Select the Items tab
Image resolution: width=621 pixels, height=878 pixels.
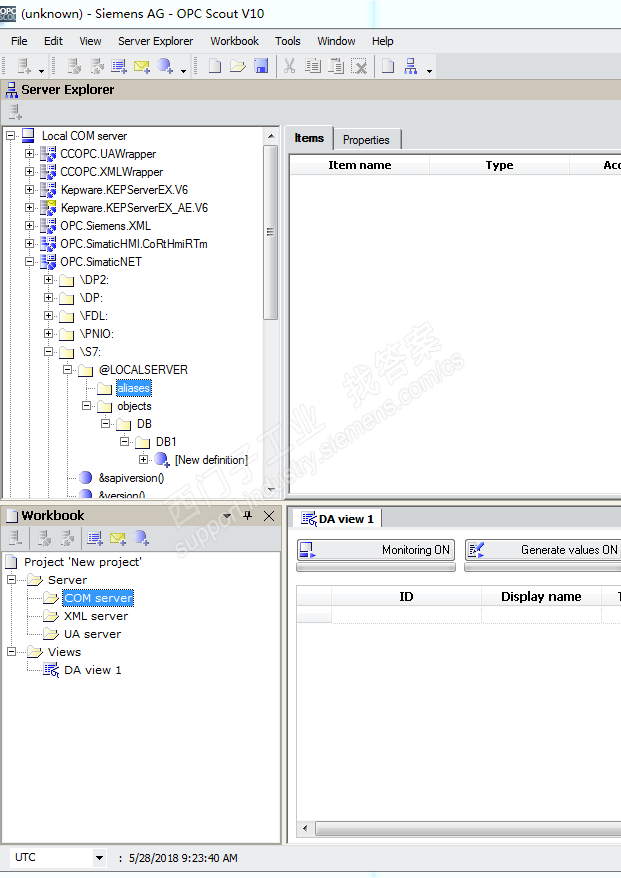tap(309, 138)
